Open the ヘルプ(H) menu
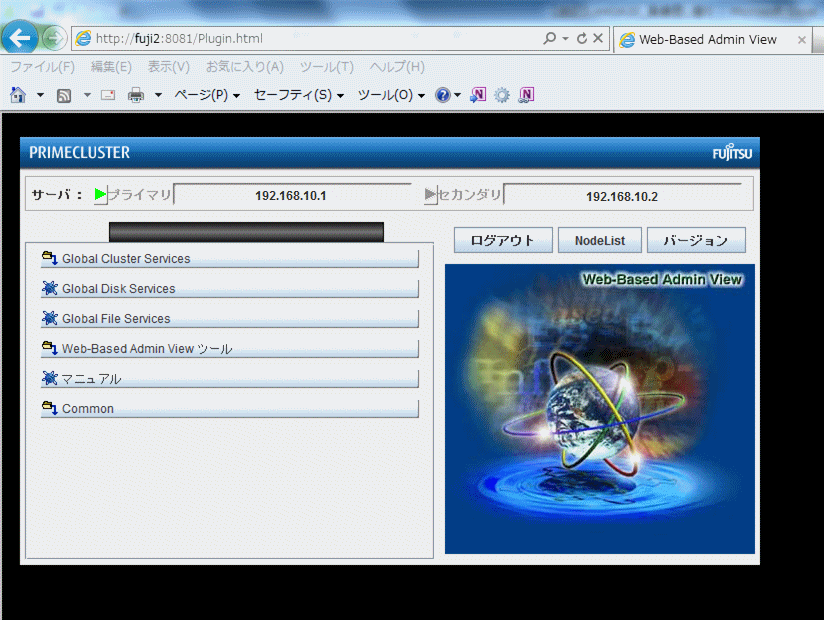Image resolution: width=824 pixels, height=620 pixels. coord(397,67)
